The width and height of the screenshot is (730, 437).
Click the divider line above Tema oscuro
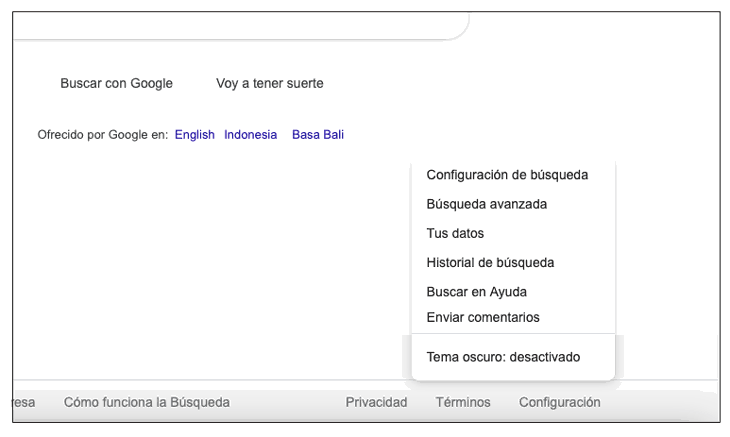point(512,334)
